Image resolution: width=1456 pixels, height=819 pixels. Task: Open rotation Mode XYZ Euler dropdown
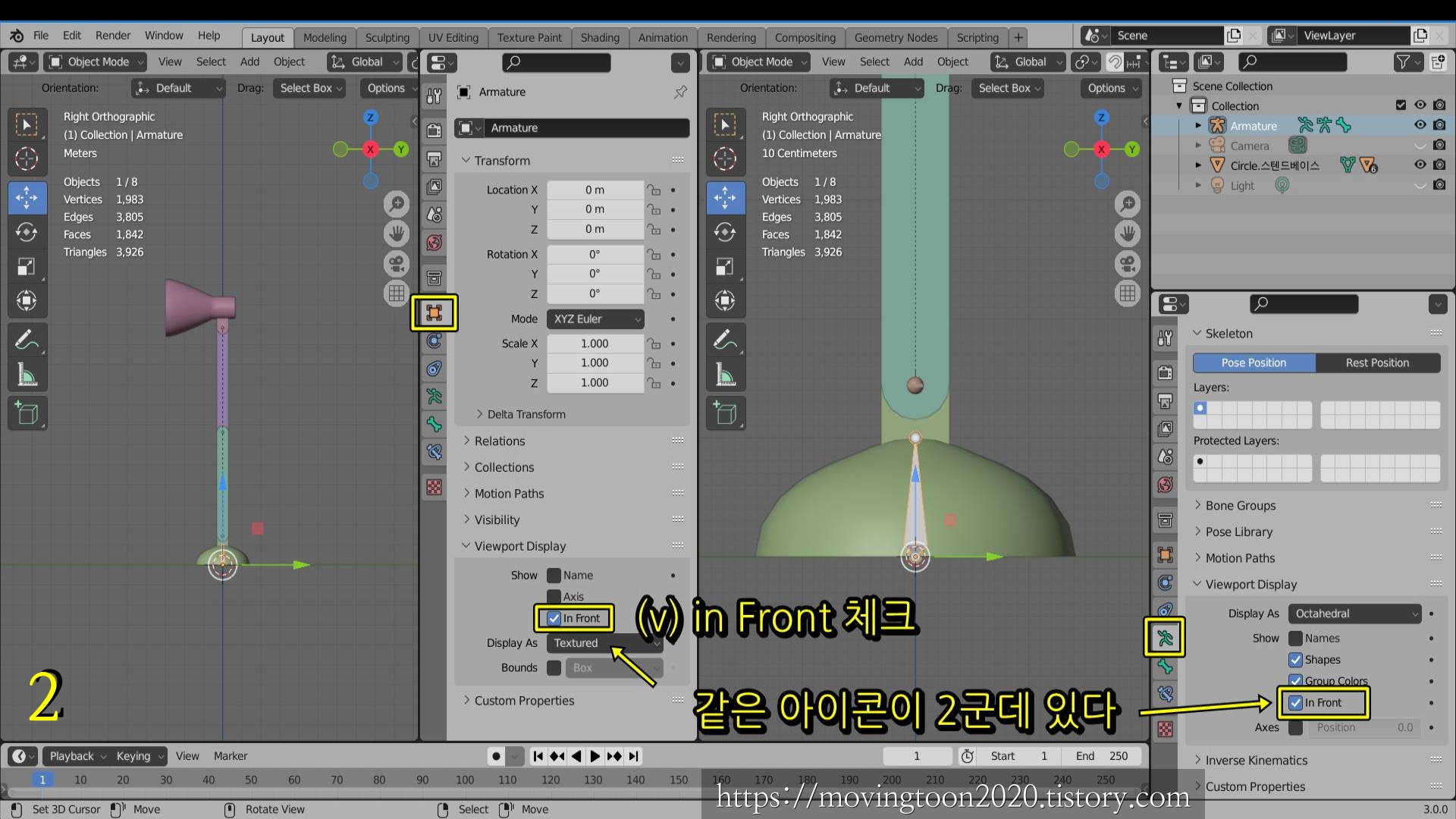pyautogui.click(x=595, y=319)
